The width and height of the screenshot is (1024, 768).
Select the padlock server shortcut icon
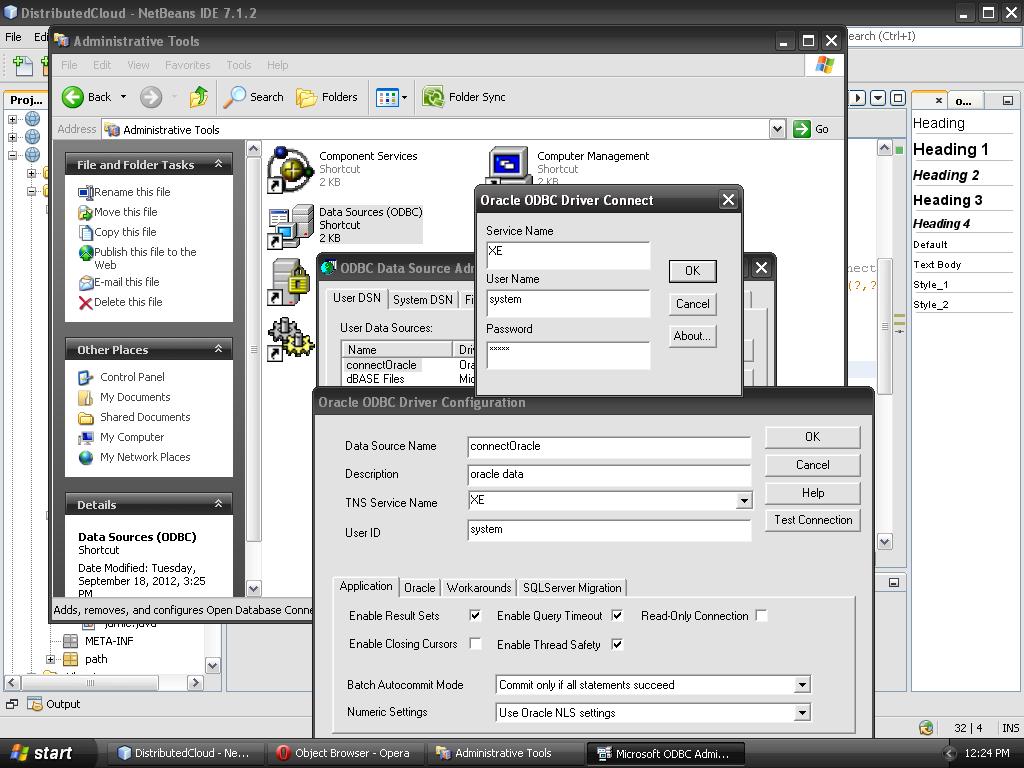coord(288,281)
